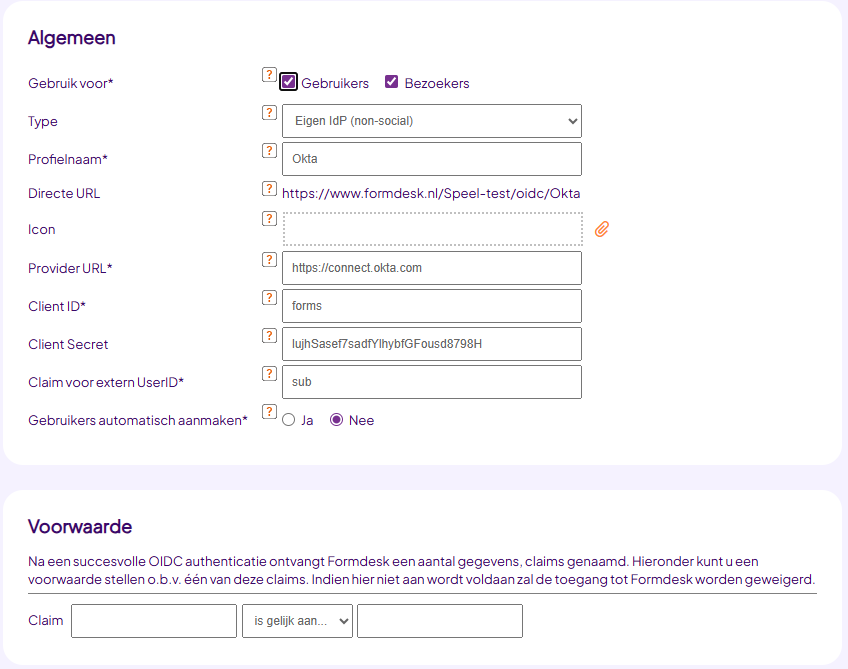Open the help icon for Type

click(x=269, y=112)
